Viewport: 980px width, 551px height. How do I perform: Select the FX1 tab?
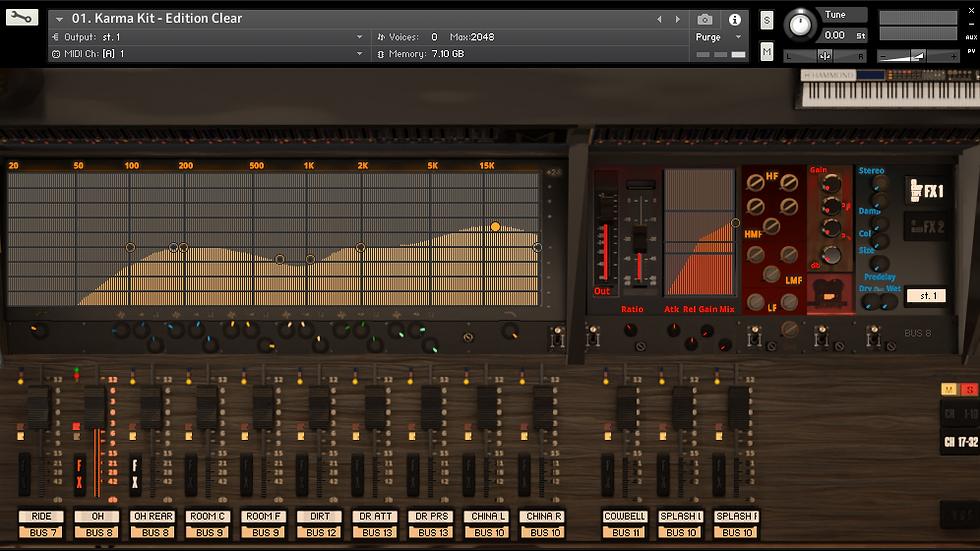(x=926, y=191)
